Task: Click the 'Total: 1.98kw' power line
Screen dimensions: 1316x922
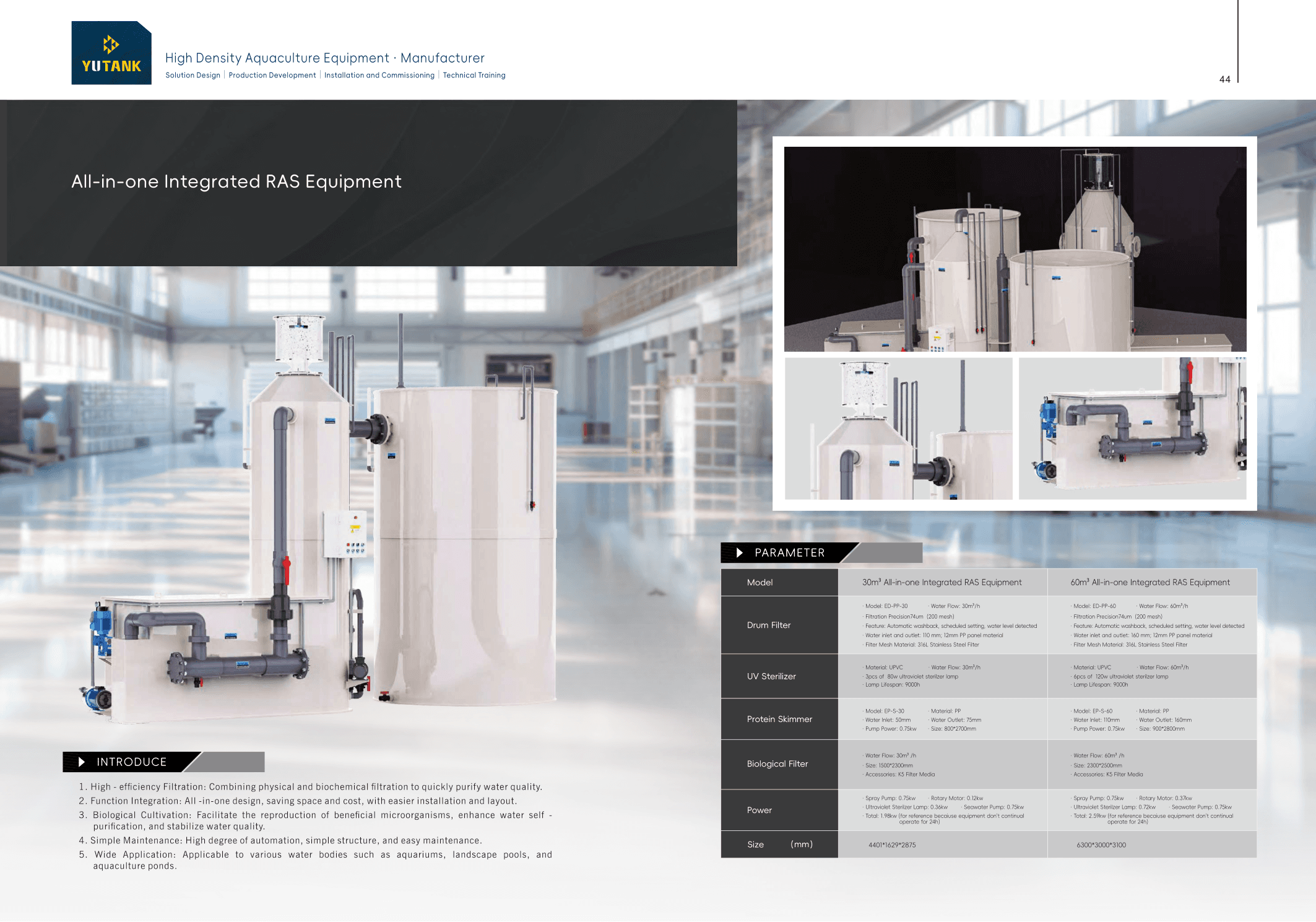Action: [944, 819]
